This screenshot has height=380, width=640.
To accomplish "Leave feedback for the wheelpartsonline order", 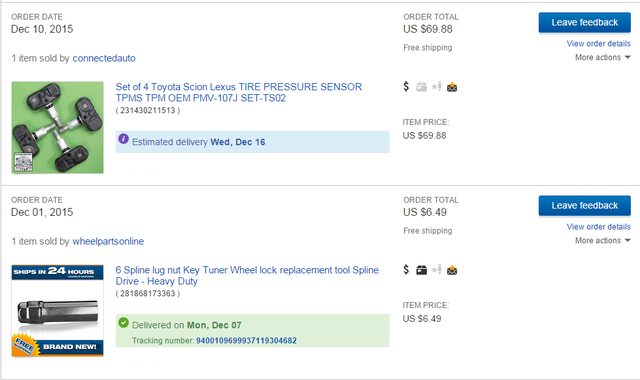I will (584, 206).
